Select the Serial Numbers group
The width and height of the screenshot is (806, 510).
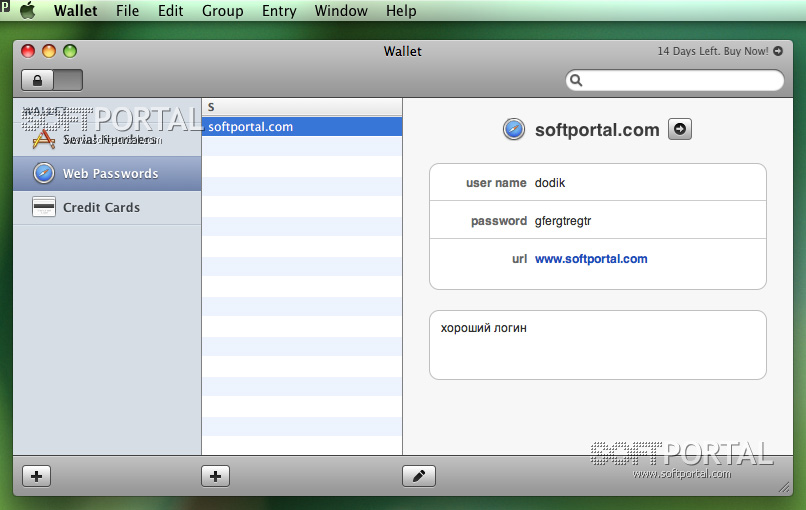coord(107,139)
